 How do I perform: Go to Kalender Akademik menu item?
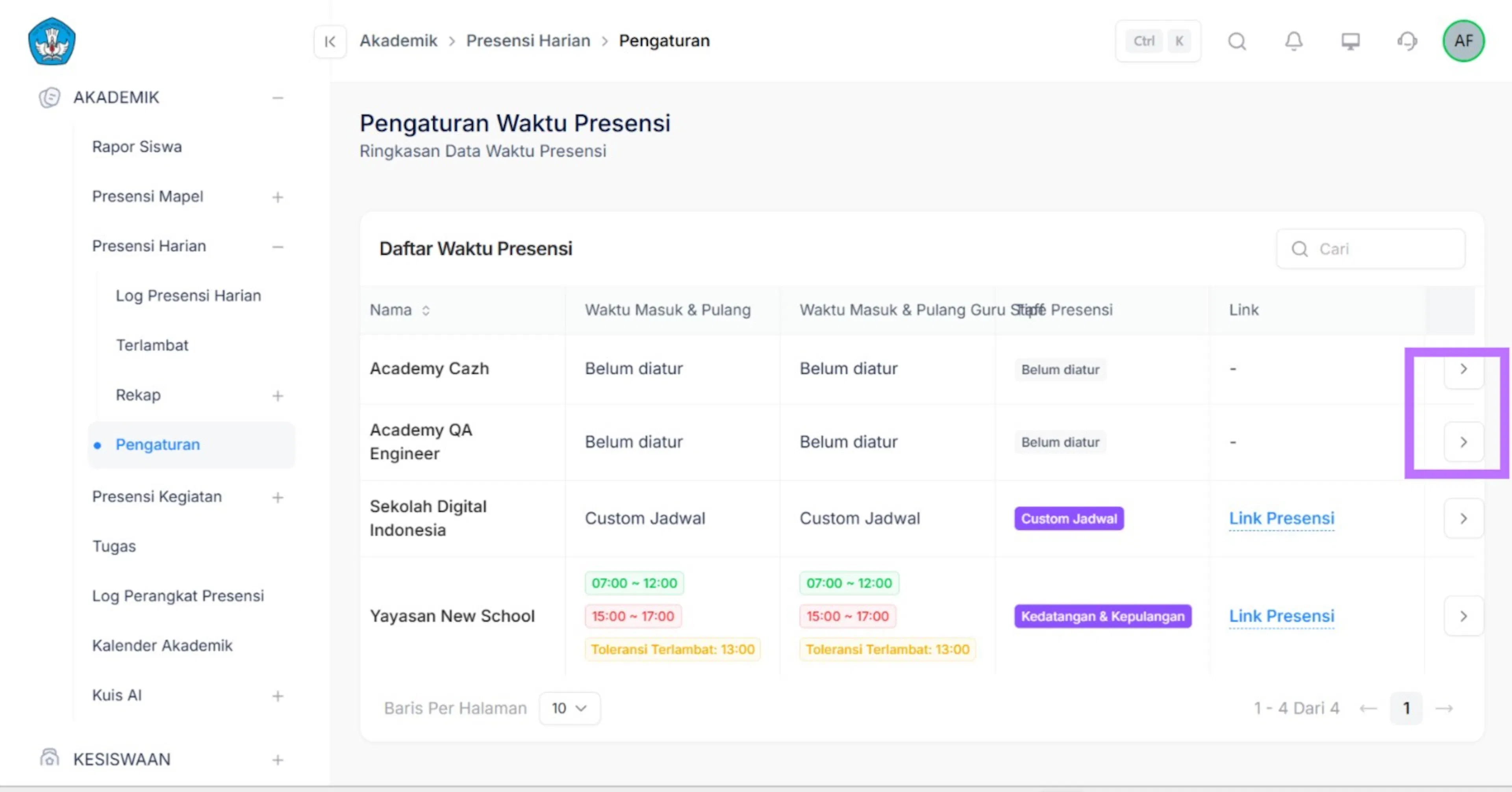pyautogui.click(x=162, y=645)
